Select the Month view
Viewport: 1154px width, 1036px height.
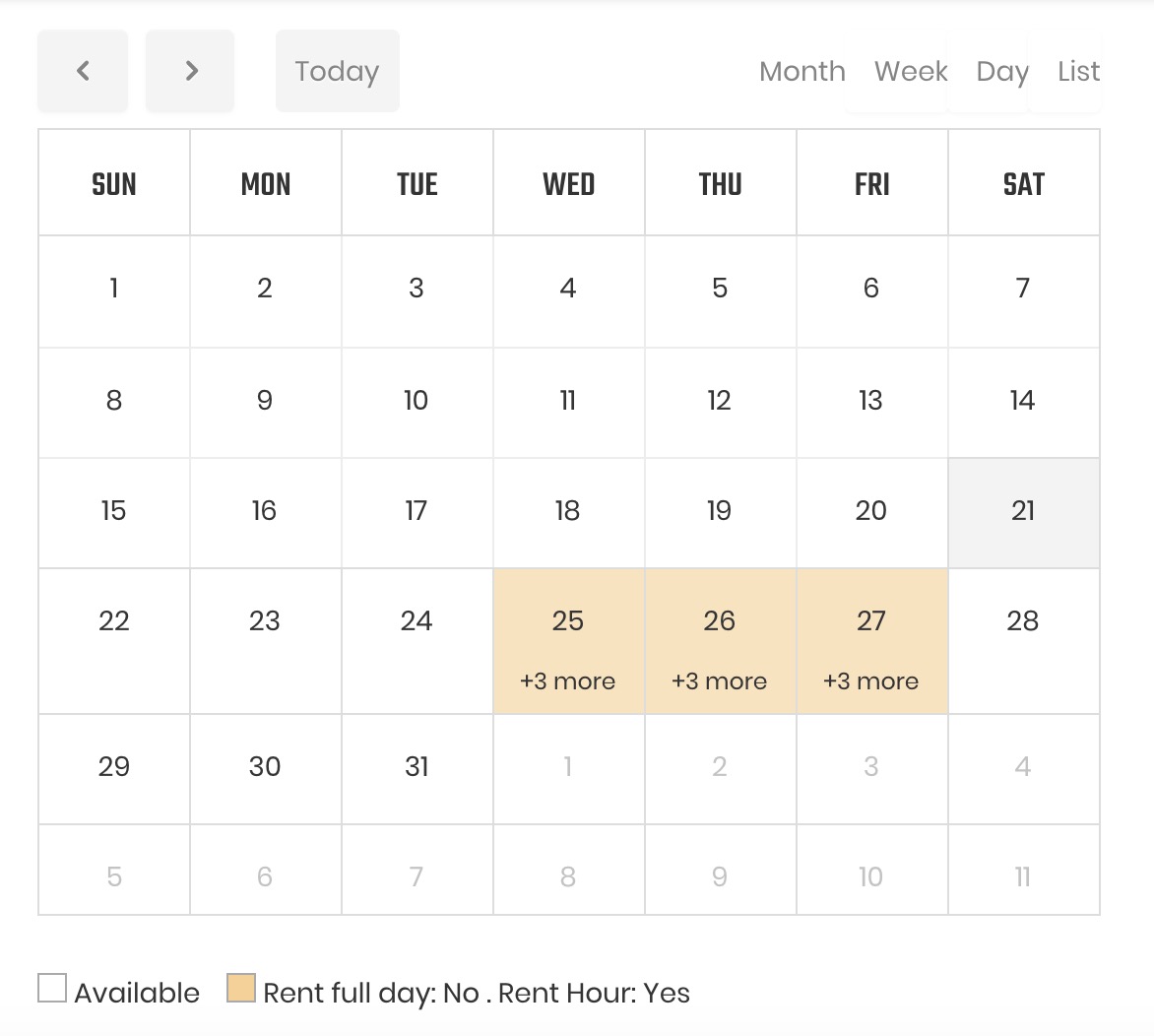click(802, 70)
